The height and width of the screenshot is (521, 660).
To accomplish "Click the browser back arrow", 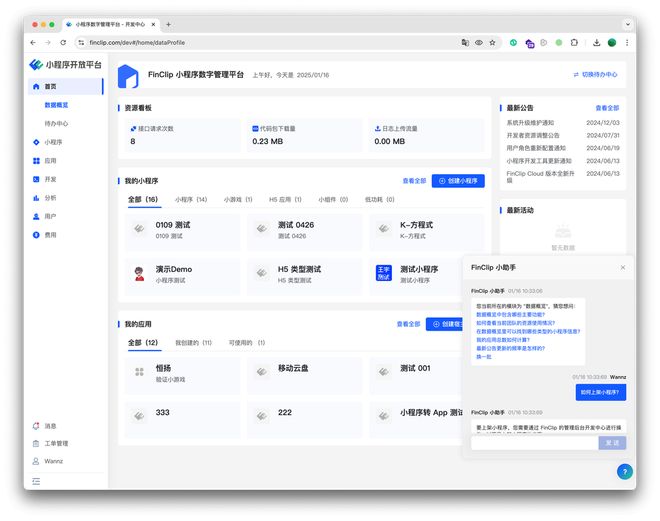I will (33, 43).
